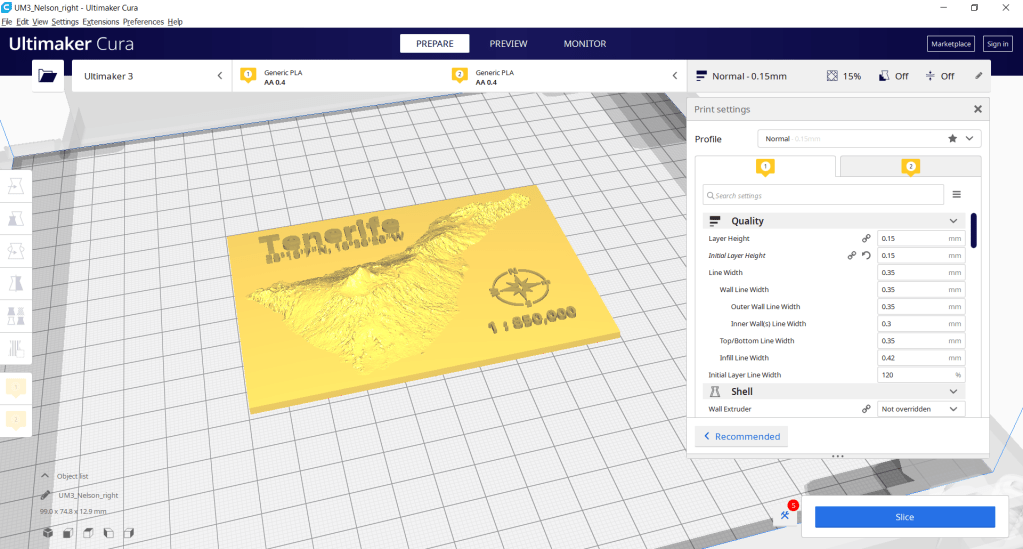Close the Print settings panel
Viewport: 1023px width, 549px height.
[x=977, y=109]
